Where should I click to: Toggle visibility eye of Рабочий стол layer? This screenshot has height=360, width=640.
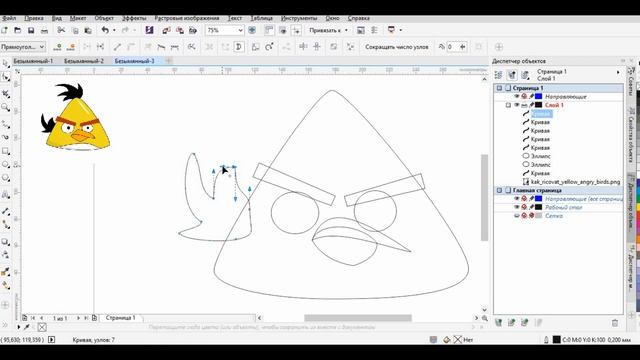coord(517,207)
